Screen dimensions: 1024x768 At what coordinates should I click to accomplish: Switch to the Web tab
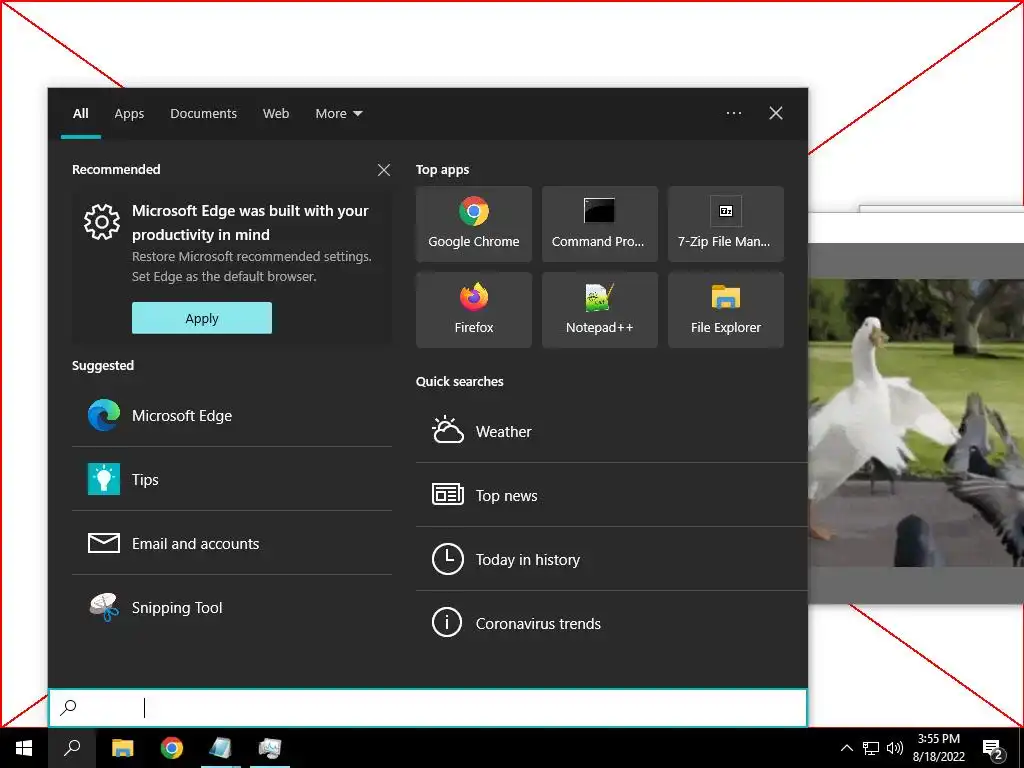[x=276, y=114]
